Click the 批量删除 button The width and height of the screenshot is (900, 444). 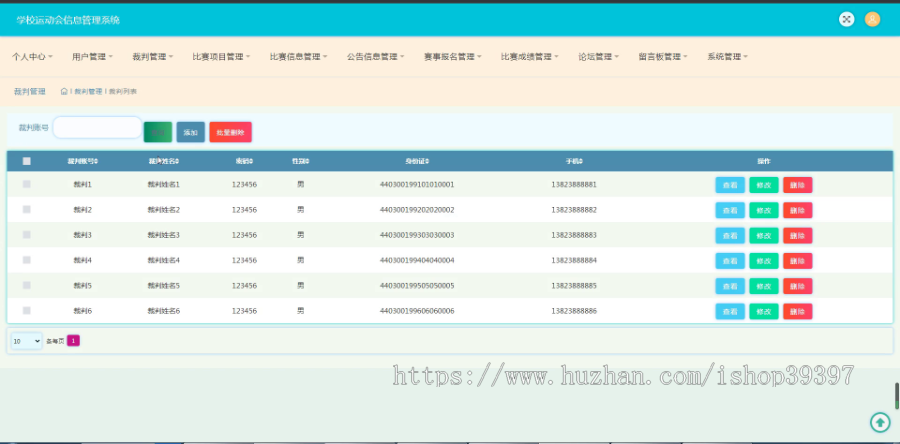pyautogui.click(x=230, y=132)
